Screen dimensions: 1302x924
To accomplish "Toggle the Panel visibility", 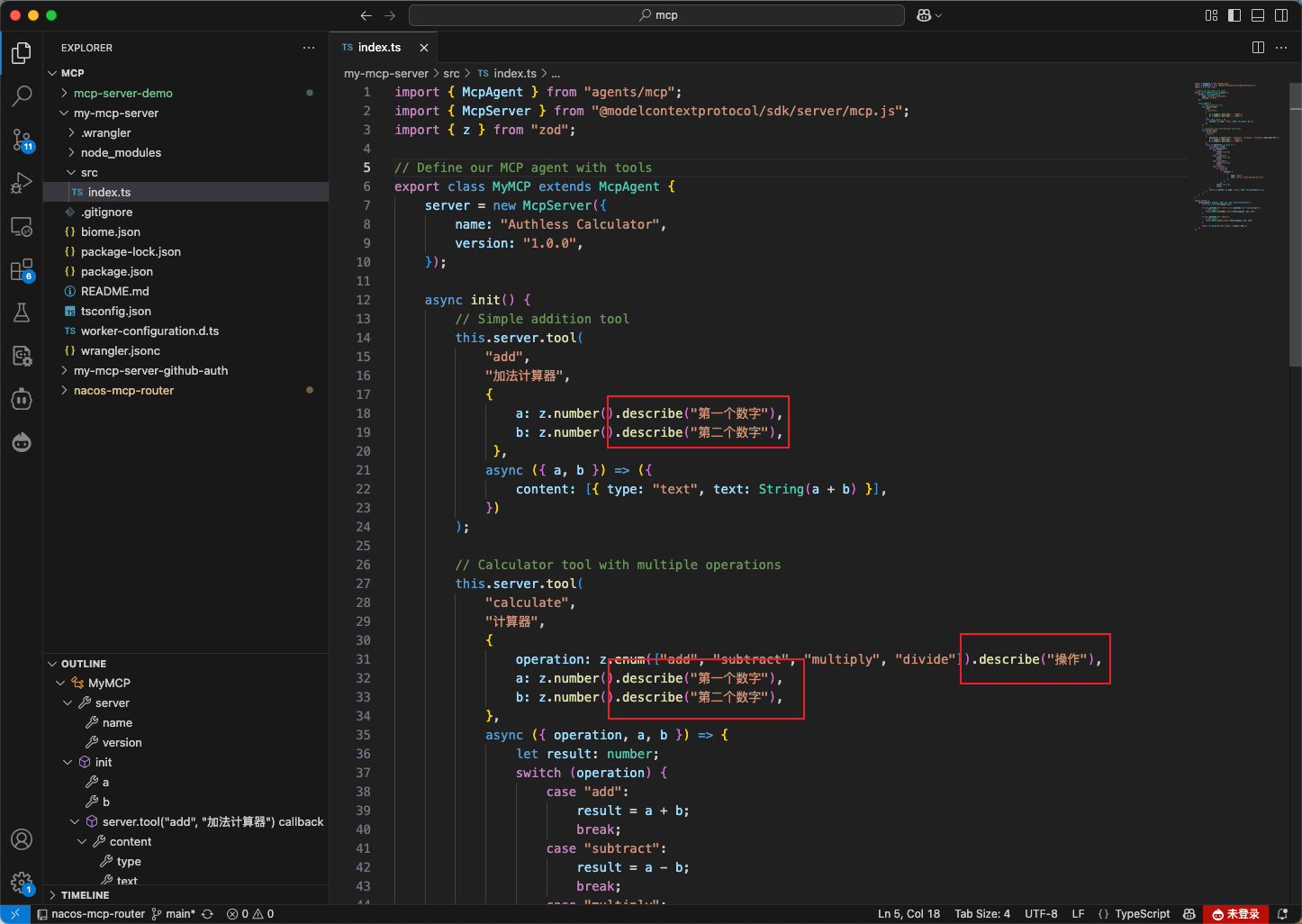I will pyautogui.click(x=1258, y=15).
